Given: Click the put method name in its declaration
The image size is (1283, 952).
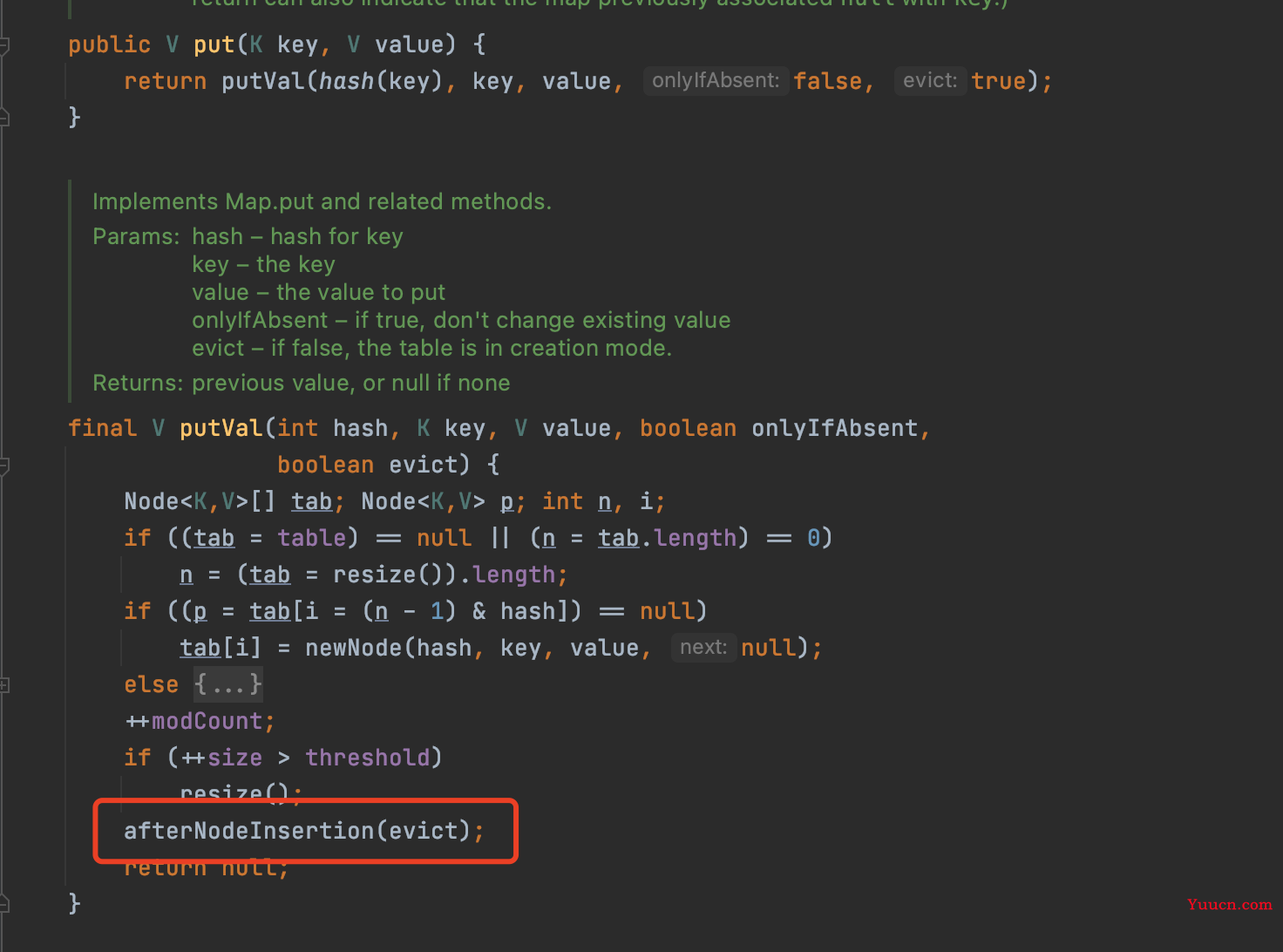Looking at the screenshot, I should [x=214, y=44].
